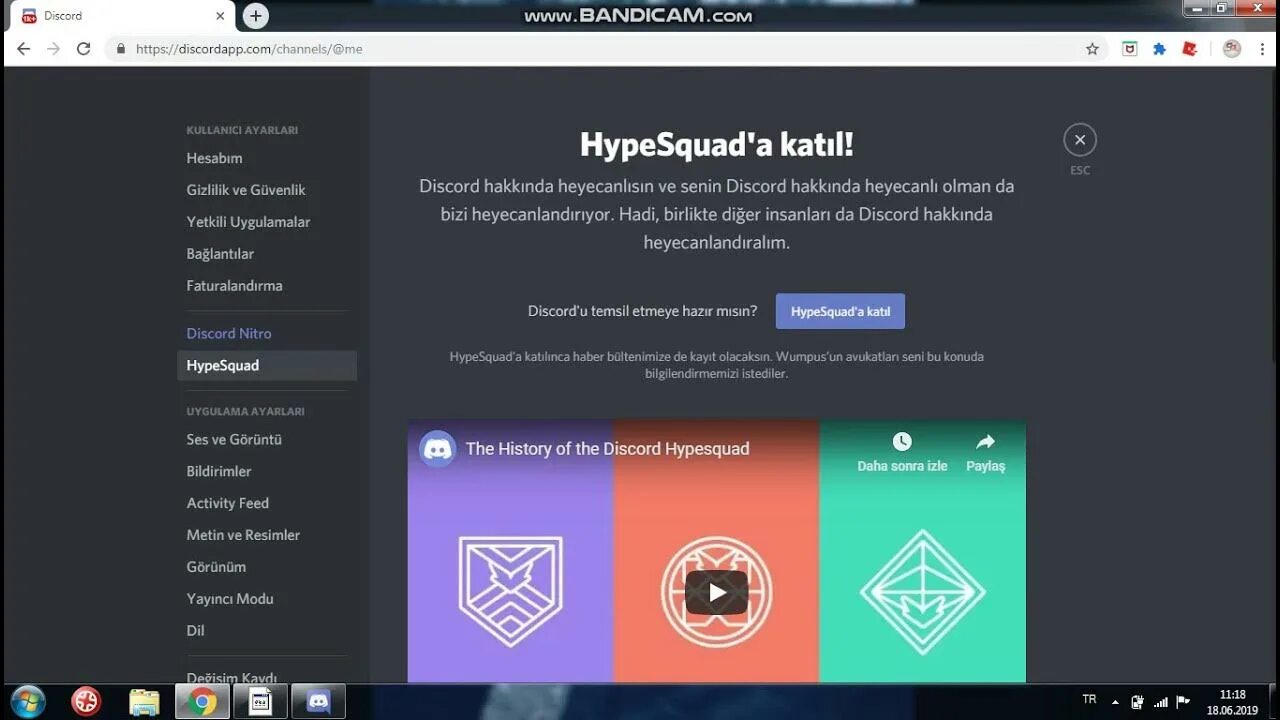Screen dimensions: 1280x720
Task: Click the Discord taskbar icon
Action: 319,702
